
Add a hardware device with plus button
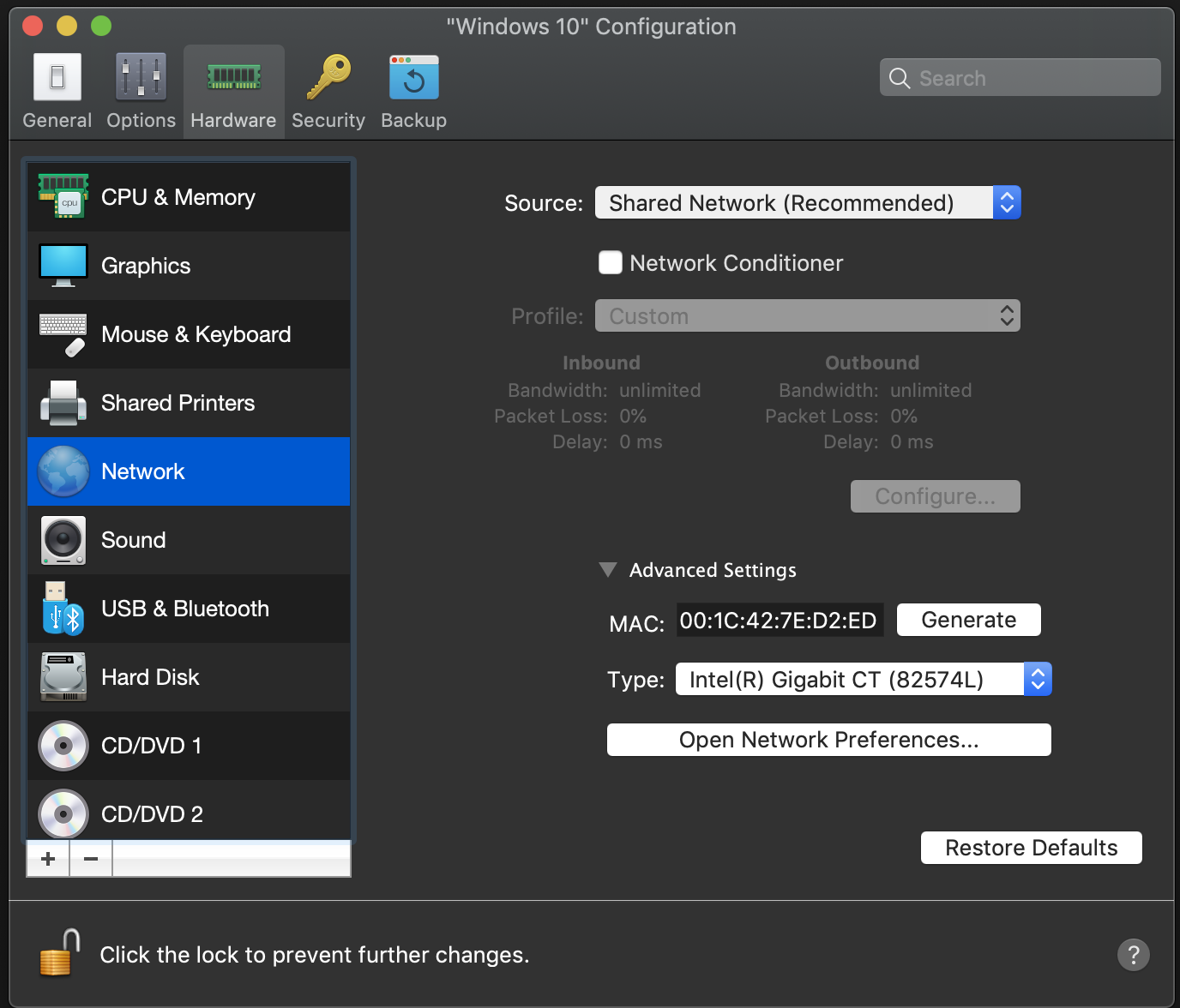coord(48,859)
